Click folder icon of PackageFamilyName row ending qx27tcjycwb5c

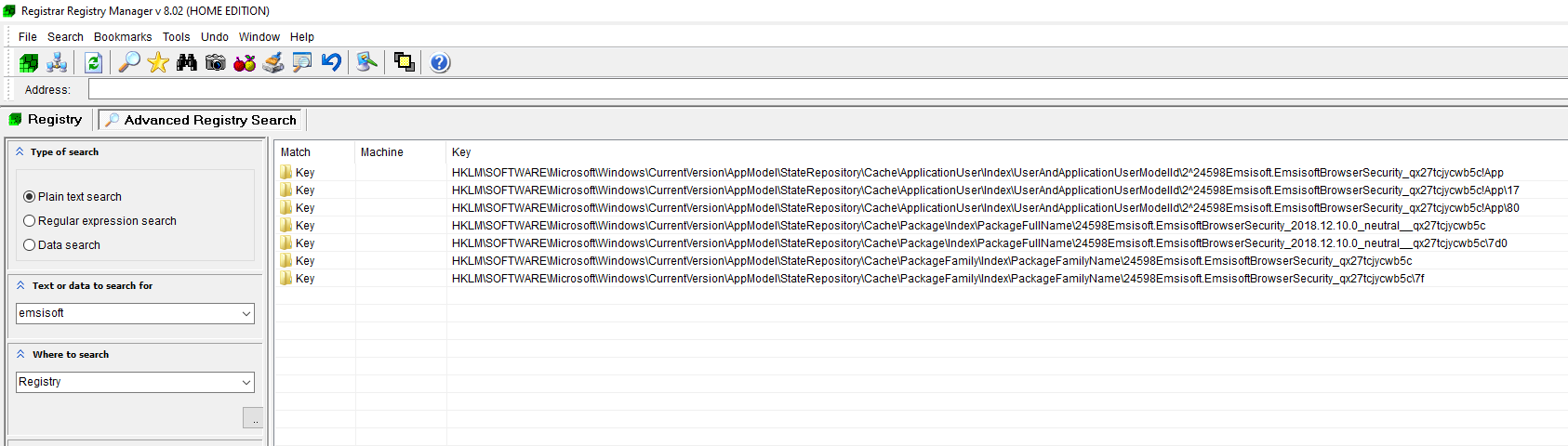tap(286, 260)
